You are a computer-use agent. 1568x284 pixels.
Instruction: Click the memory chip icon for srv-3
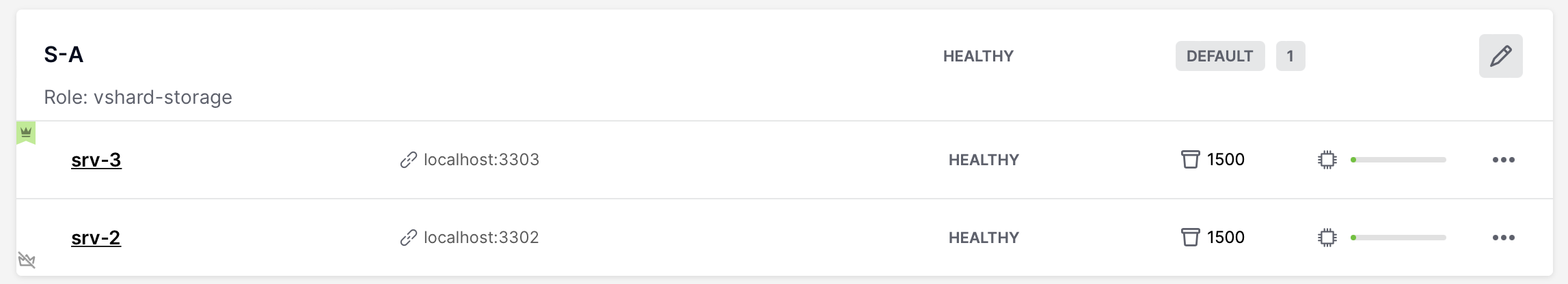pos(1327,160)
